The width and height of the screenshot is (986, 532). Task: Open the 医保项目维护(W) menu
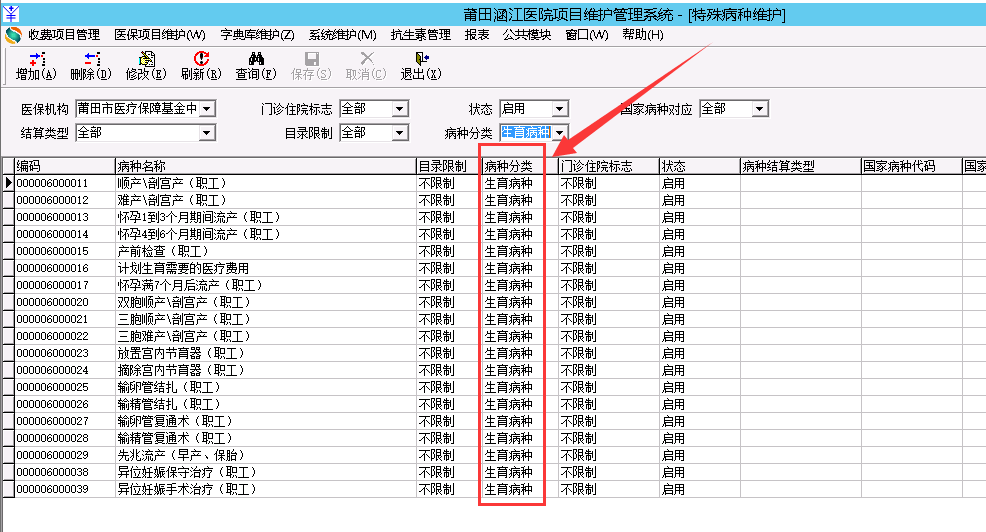(160, 35)
